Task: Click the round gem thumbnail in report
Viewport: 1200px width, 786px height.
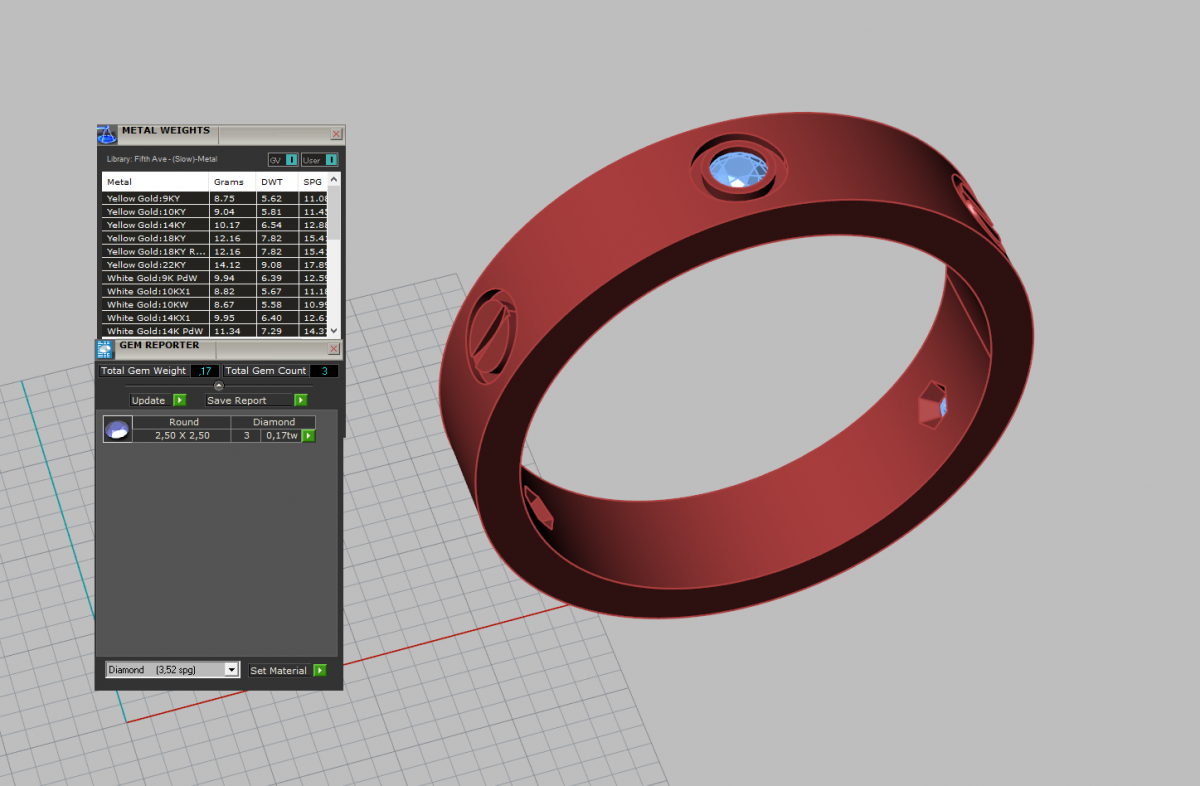Action: [117, 429]
